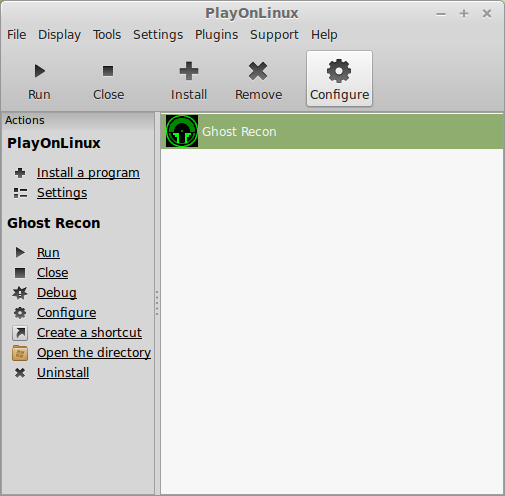The image size is (505, 496).
Task: Click the Close toolbar stop icon
Action: pos(108,71)
